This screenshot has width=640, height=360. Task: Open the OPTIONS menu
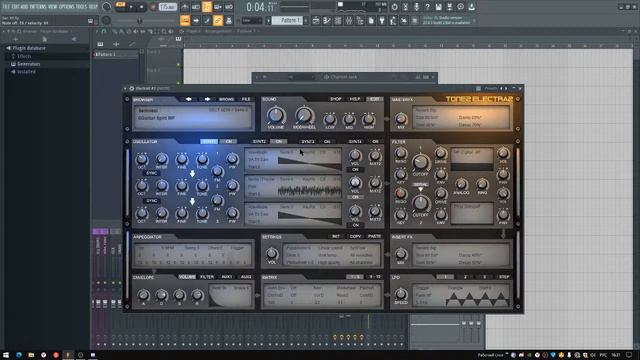(67, 7)
